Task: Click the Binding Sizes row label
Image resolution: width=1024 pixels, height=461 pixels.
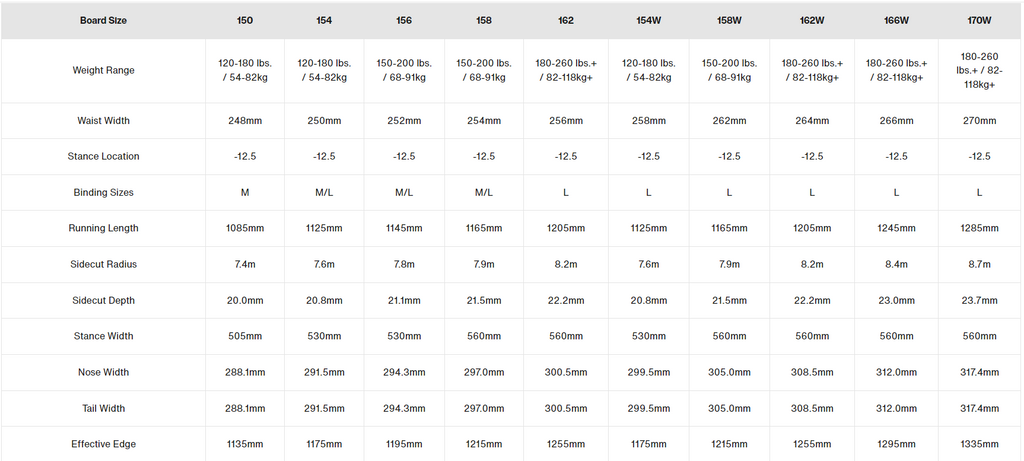Action: tap(103, 192)
